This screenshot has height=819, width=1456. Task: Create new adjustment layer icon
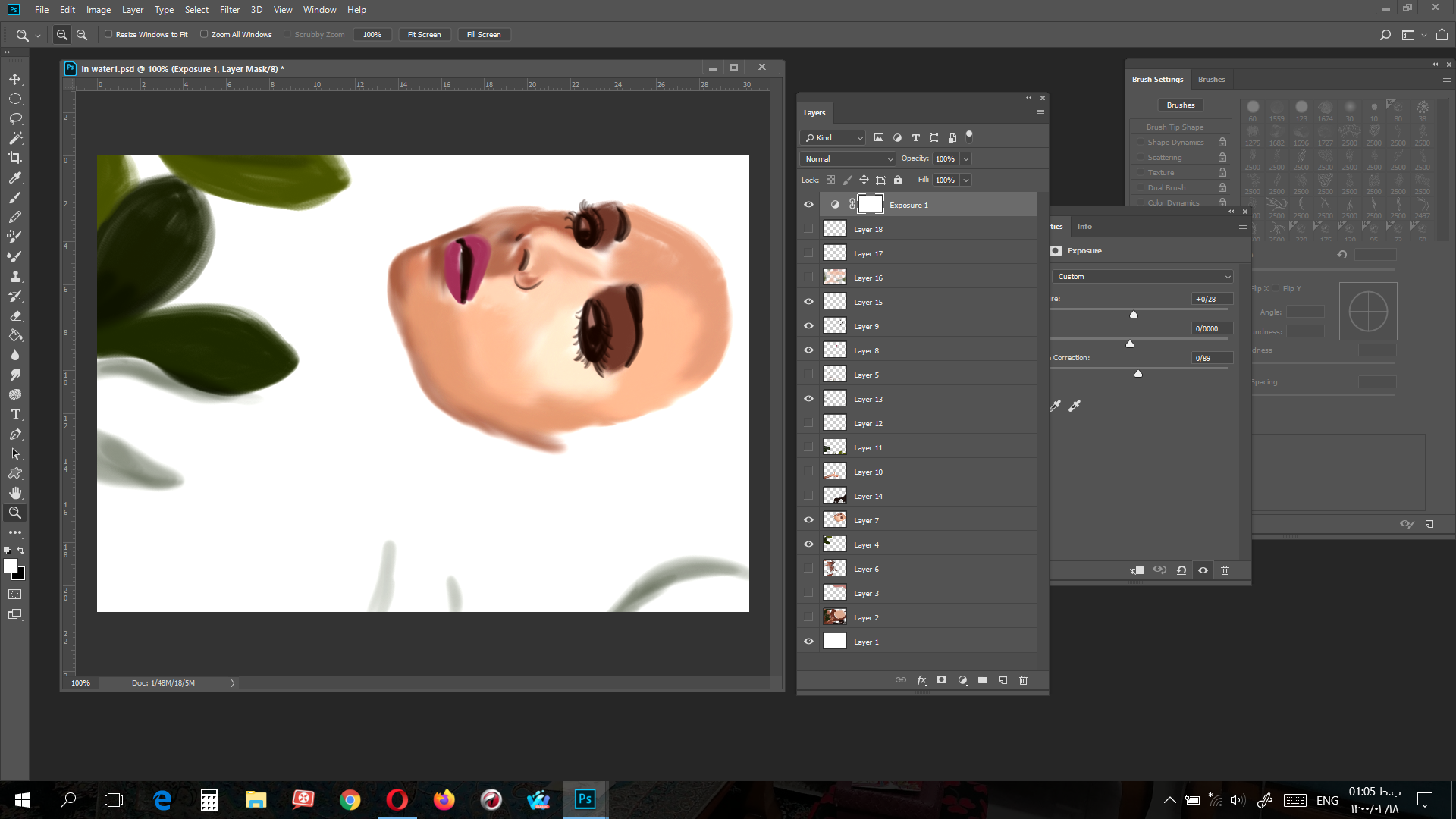point(962,680)
